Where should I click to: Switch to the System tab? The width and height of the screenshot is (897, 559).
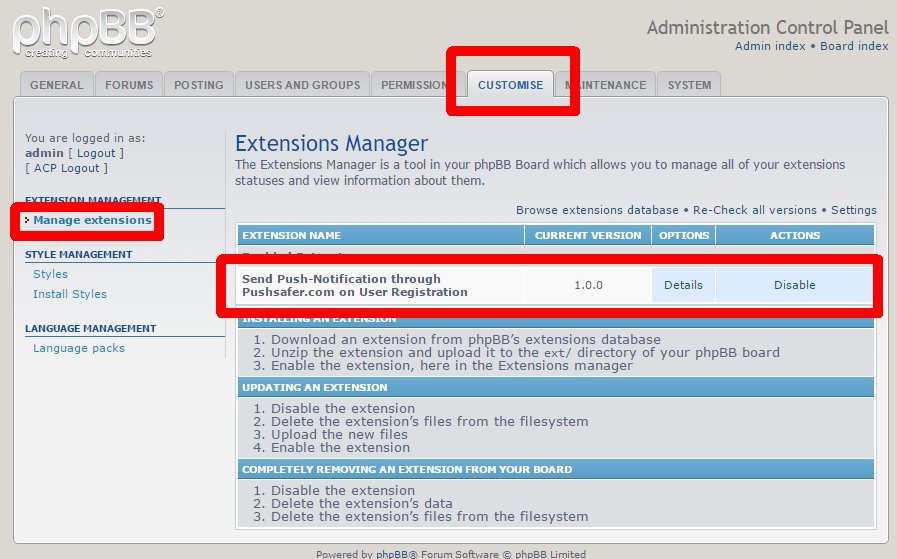click(689, 85)
